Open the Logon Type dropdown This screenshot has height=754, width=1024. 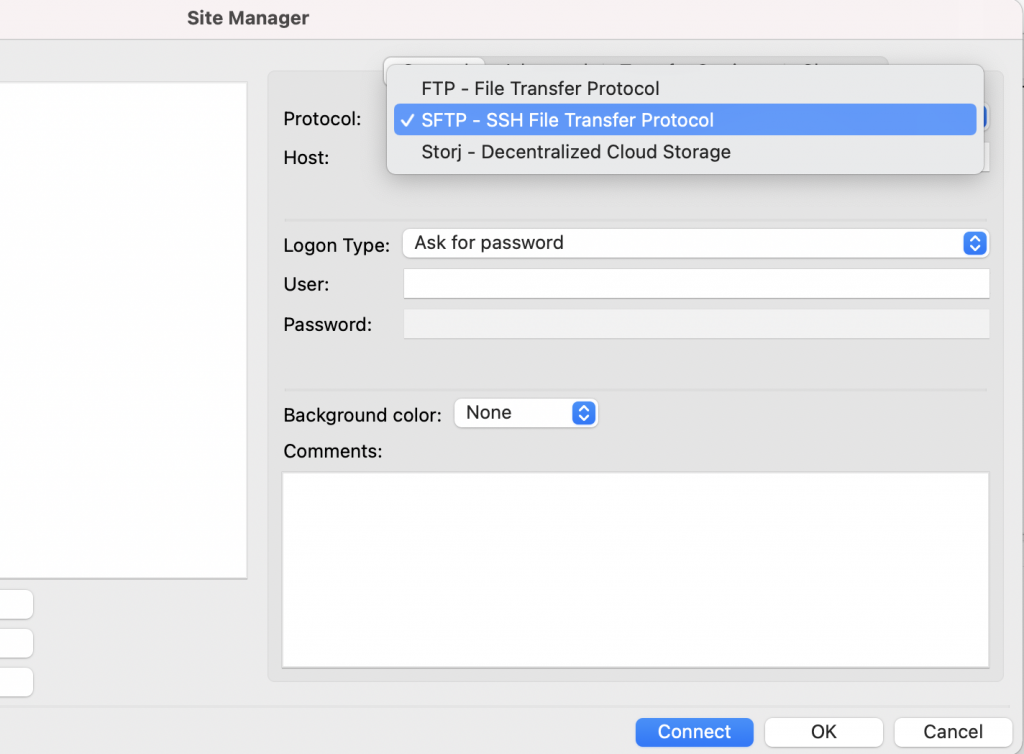click(682, 243)
